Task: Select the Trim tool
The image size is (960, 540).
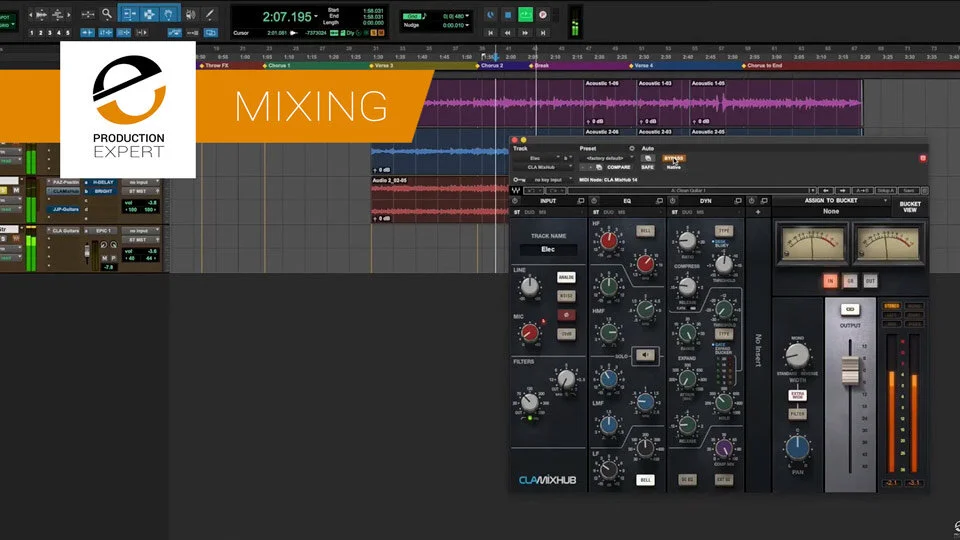Action: 129,13
